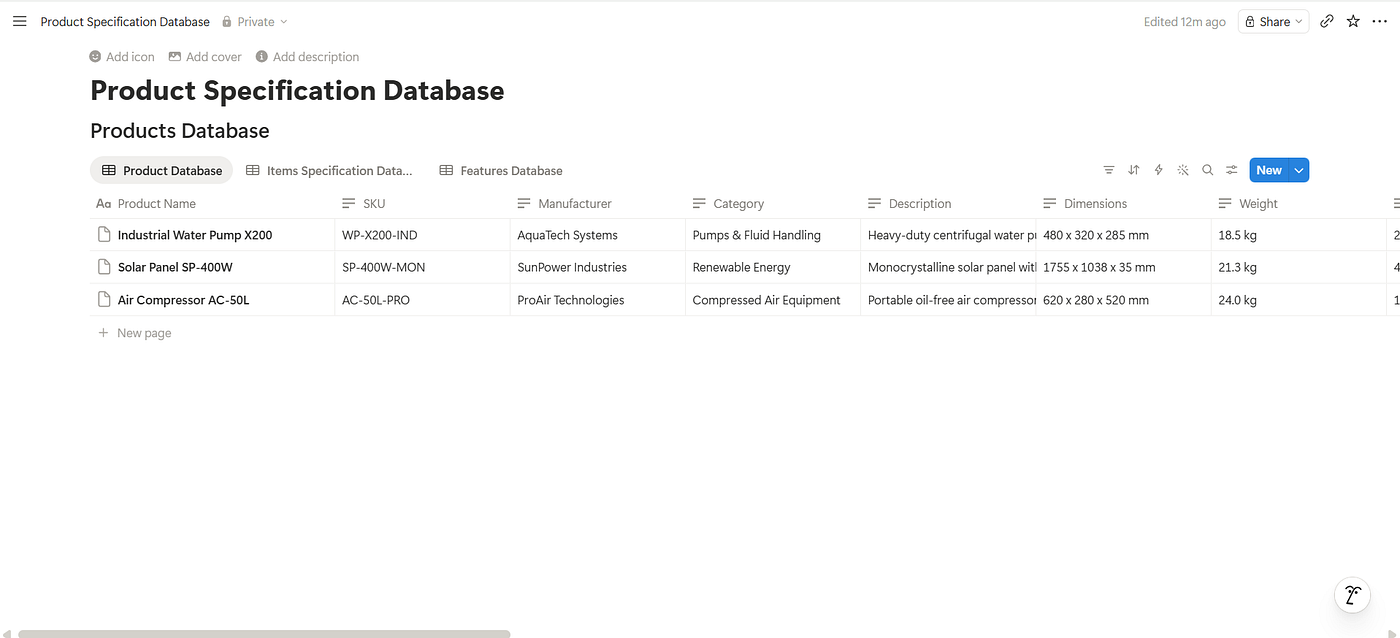Switch to Items Specification Database tab
This screenshot has height=638, width=1400.
point(329,170)
